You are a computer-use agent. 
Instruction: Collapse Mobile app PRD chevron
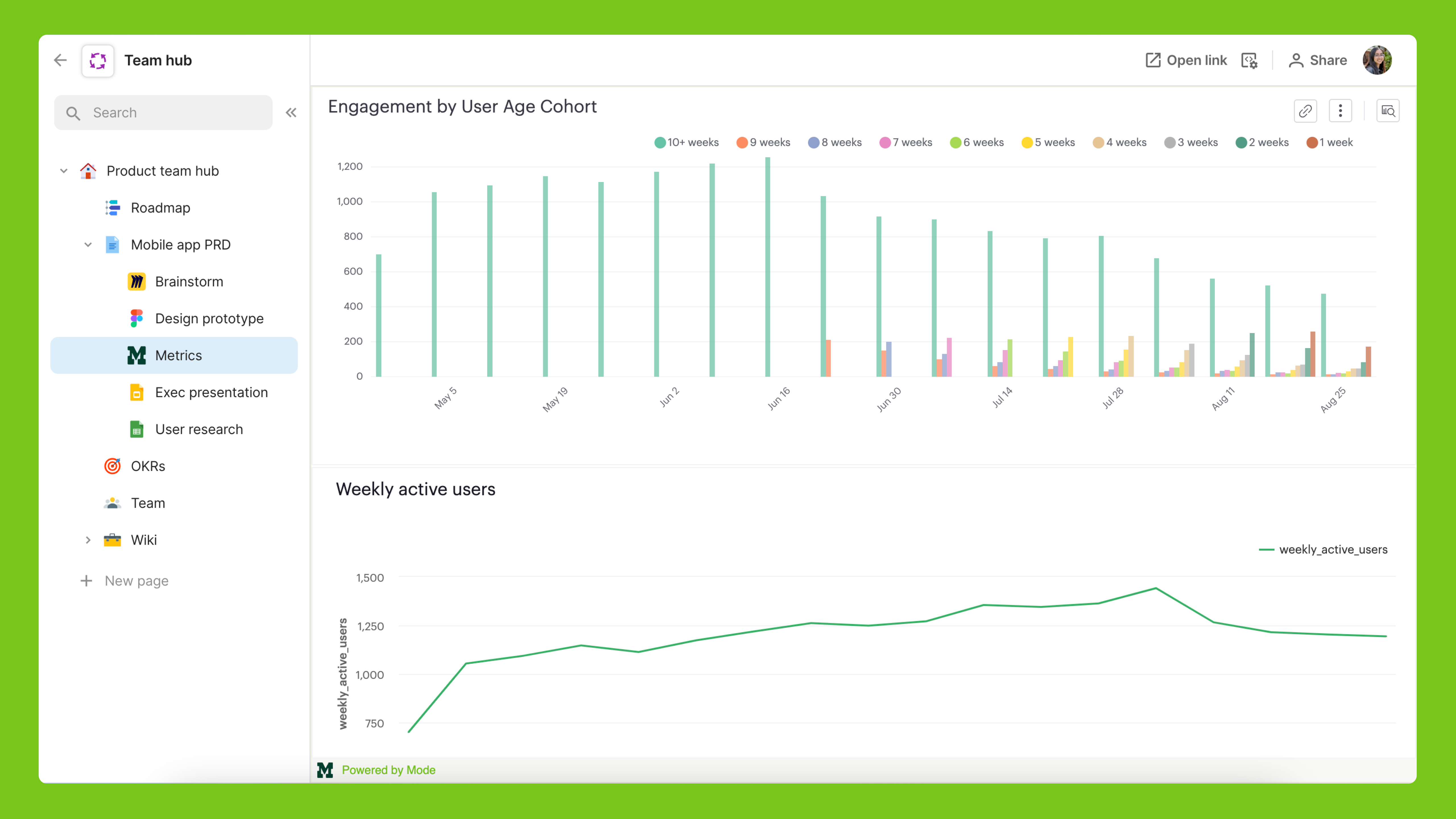[88, 245]
